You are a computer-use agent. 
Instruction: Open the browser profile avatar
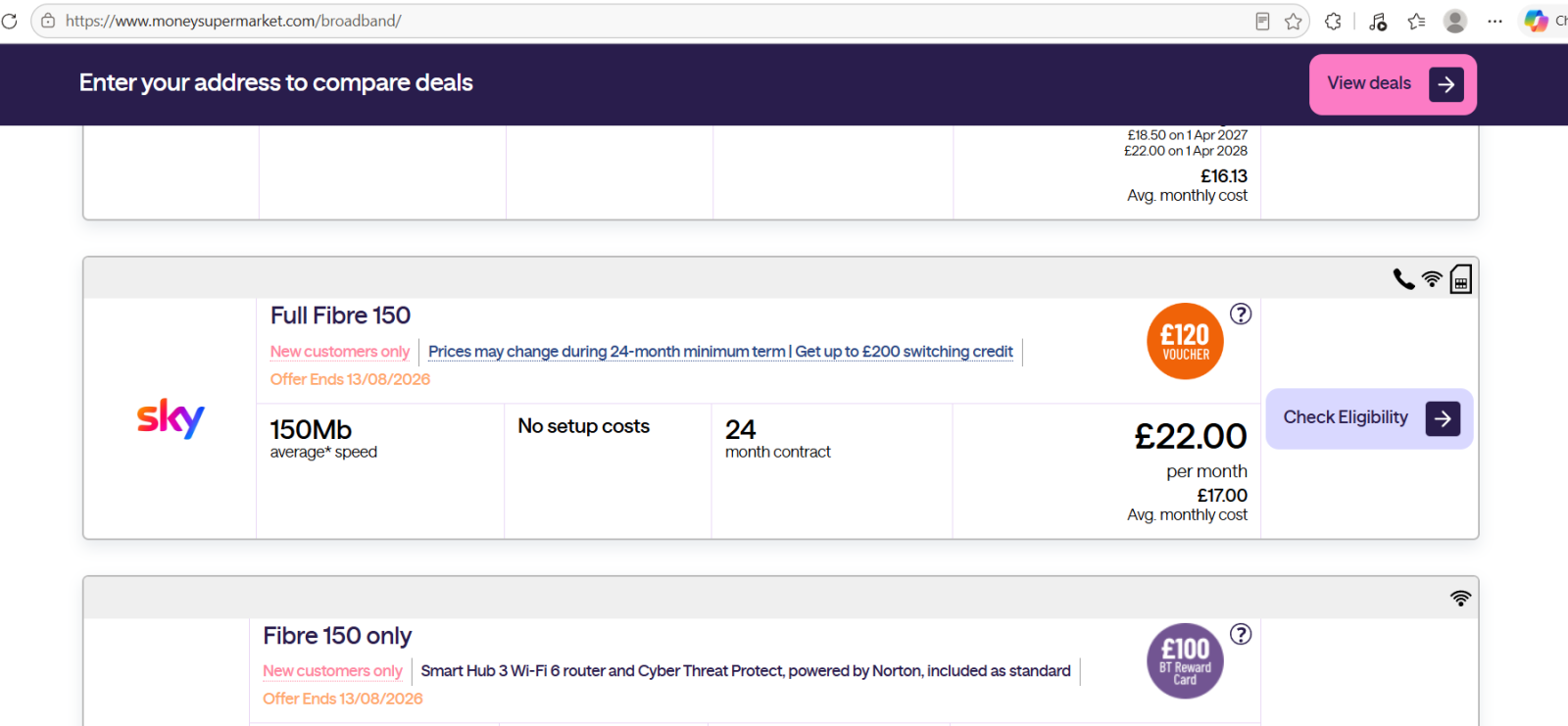1455,21
